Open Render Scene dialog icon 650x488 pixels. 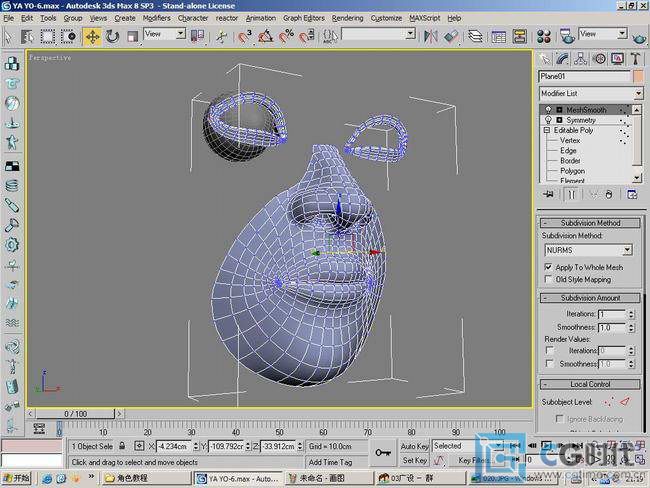(567, 36)
